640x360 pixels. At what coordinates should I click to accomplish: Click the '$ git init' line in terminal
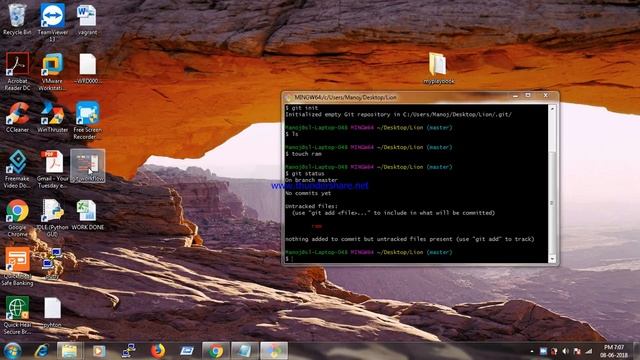302,108
